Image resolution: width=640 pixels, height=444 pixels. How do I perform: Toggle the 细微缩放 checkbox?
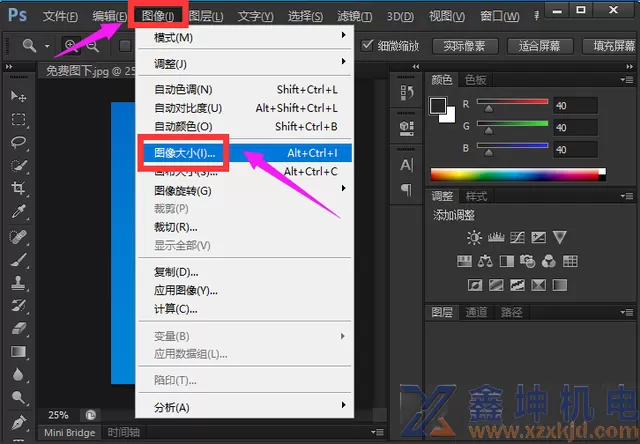point(367,45)
